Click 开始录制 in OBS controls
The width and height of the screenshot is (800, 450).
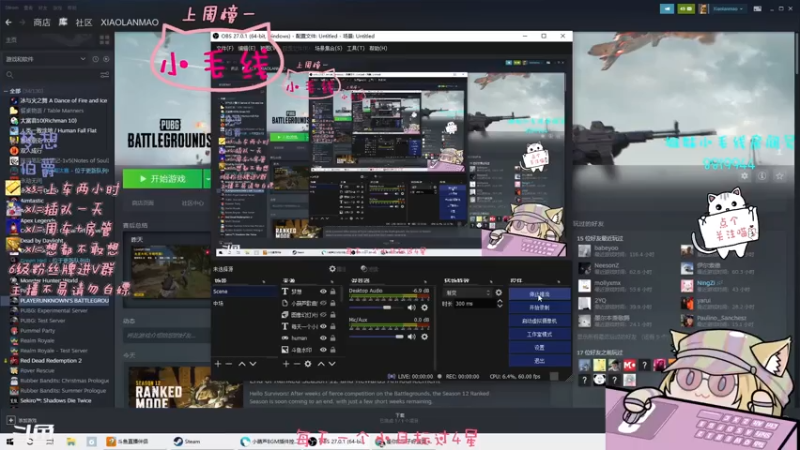pyautogui.click(x=539, y=308)
